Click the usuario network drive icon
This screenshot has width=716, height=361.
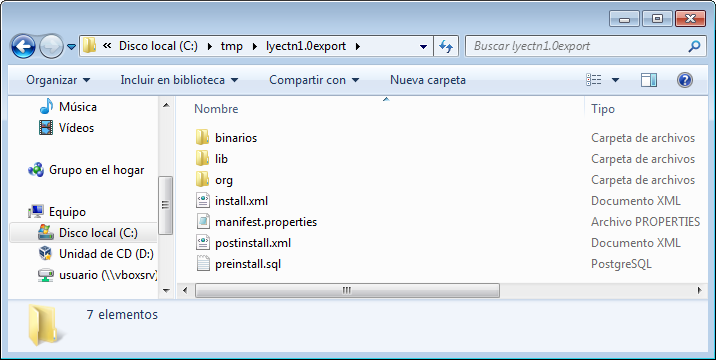coord(46,275)
